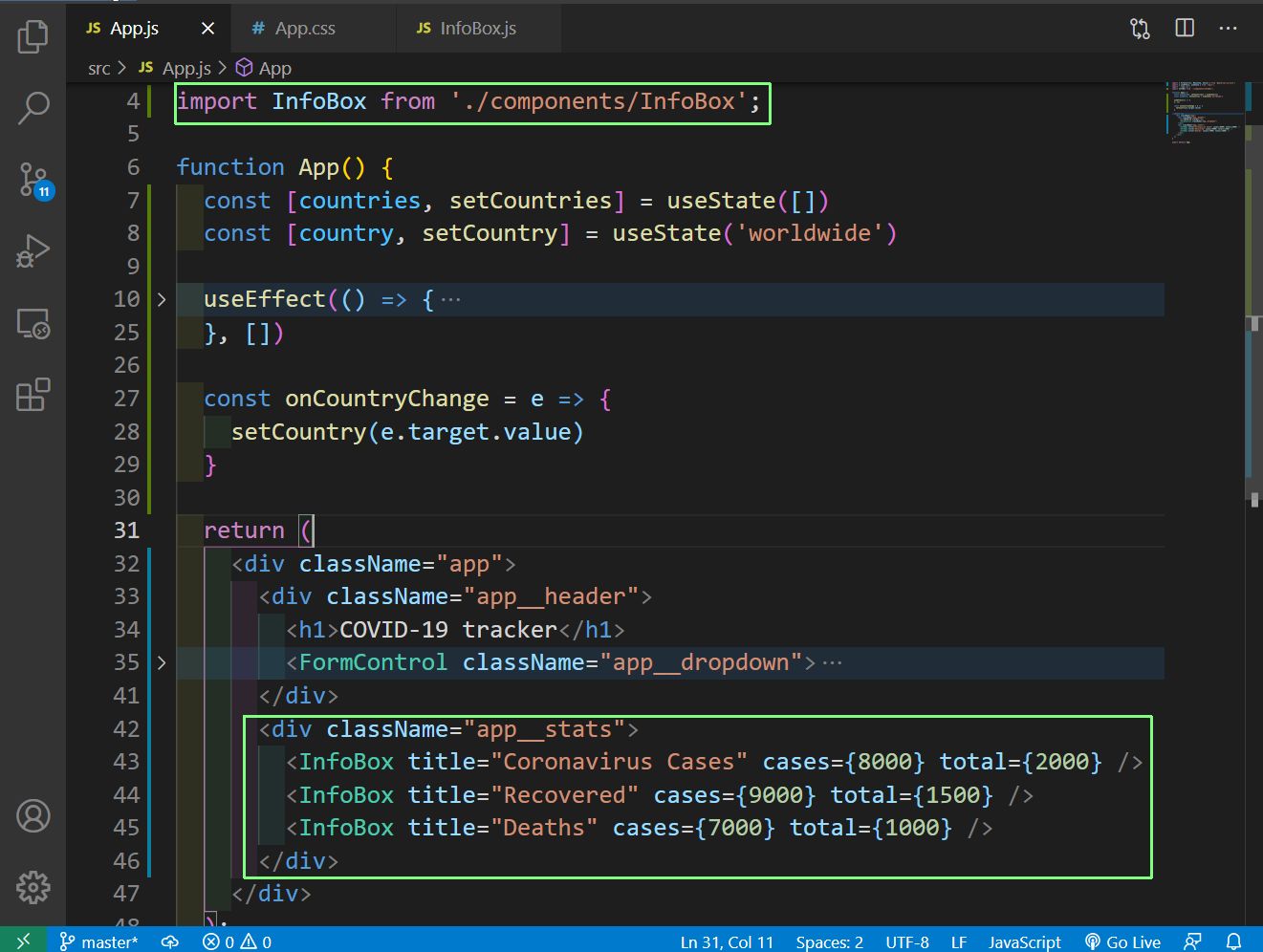Click InfoBox titled Recovered

(x=660, y=795)
